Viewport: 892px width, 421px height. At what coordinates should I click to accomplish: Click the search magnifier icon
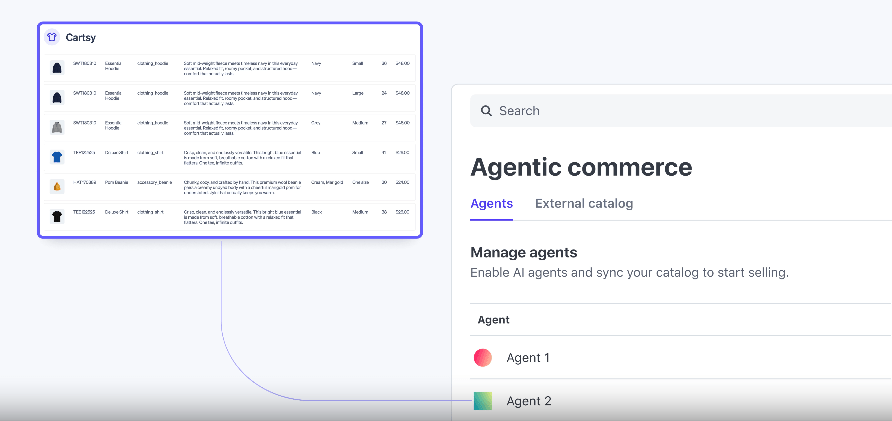[487, 111]
